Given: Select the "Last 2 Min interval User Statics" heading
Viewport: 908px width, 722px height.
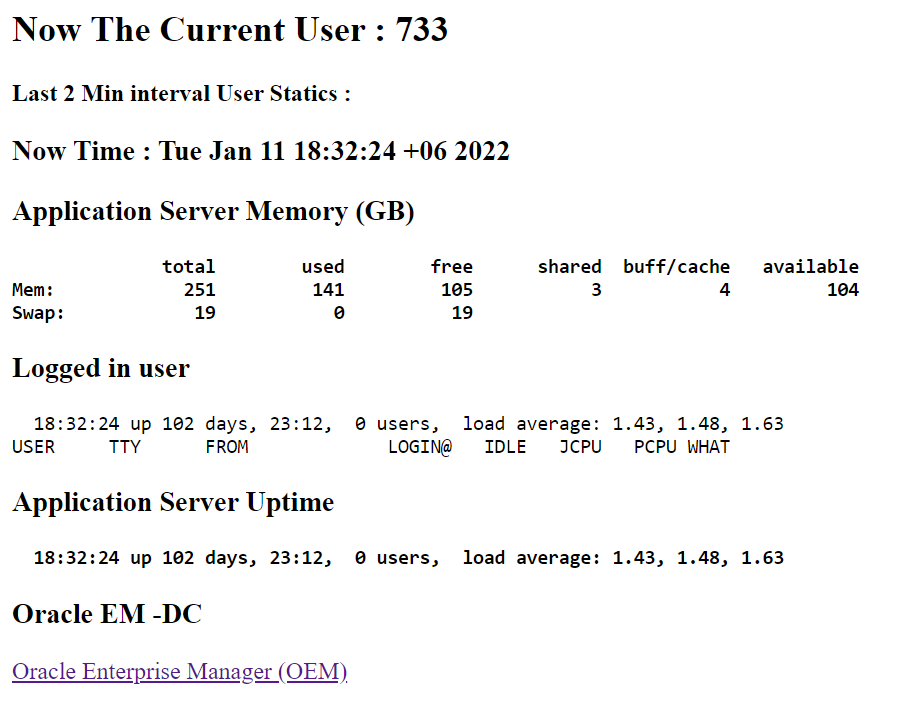Looking at the screenshot, I should [181, 94].
